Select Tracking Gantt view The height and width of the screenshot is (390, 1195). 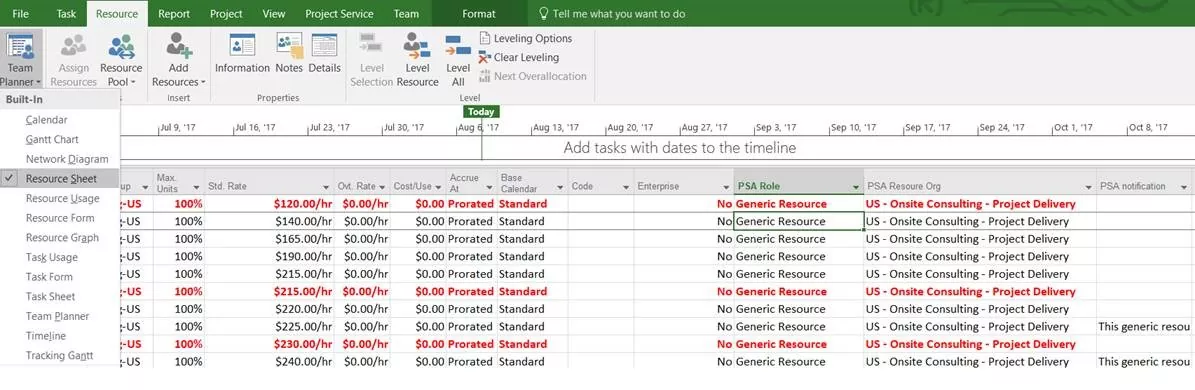pos(59,356)
